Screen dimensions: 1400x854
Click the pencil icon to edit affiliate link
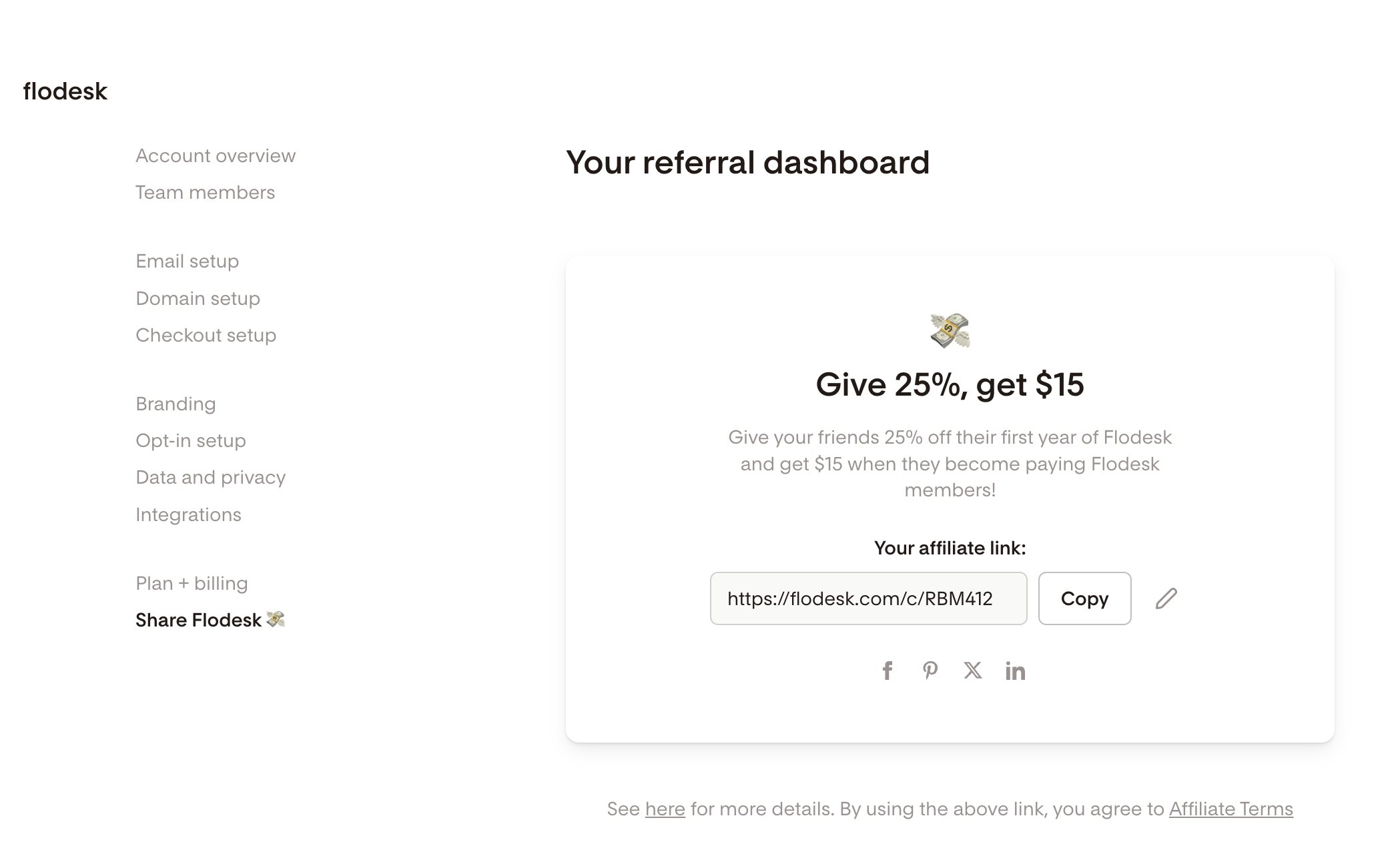pyautogui.click(x=1166, y=598)
